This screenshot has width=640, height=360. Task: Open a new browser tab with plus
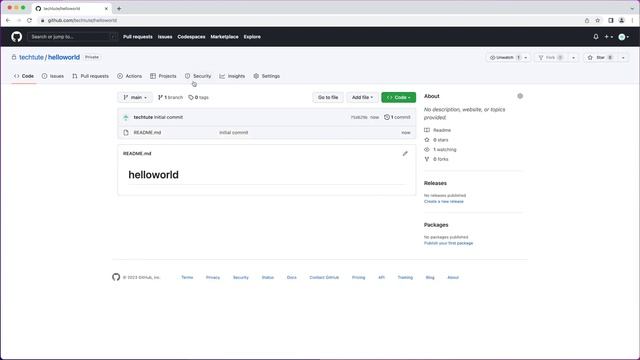point(119,8)
